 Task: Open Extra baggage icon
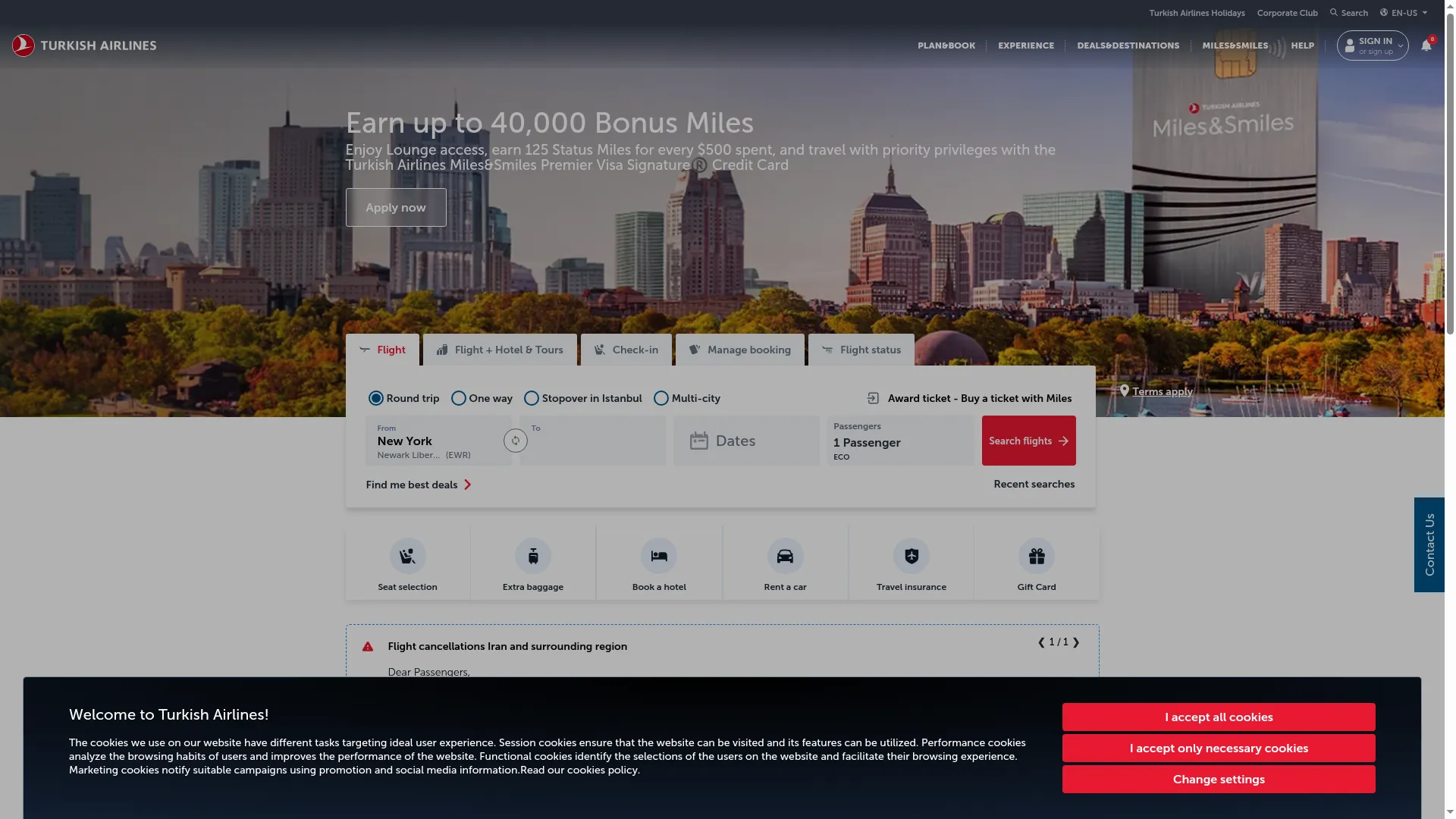533,556
